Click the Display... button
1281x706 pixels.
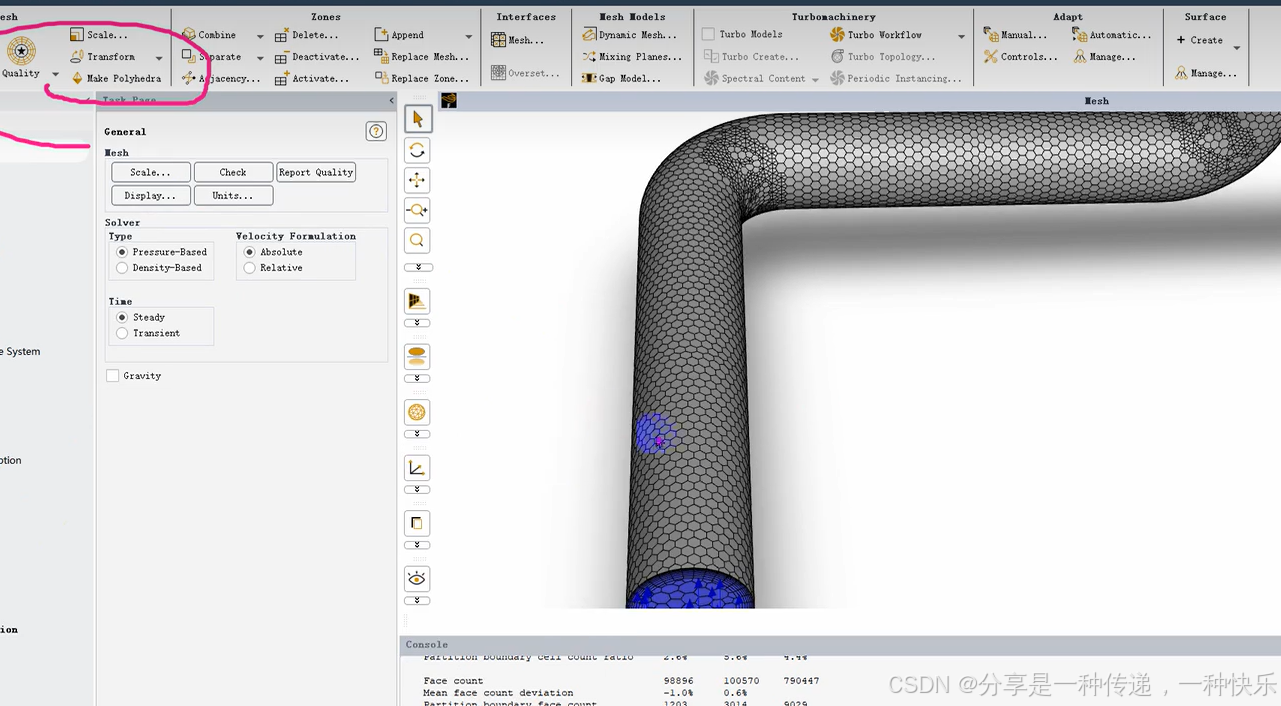(x=150, y=195)
